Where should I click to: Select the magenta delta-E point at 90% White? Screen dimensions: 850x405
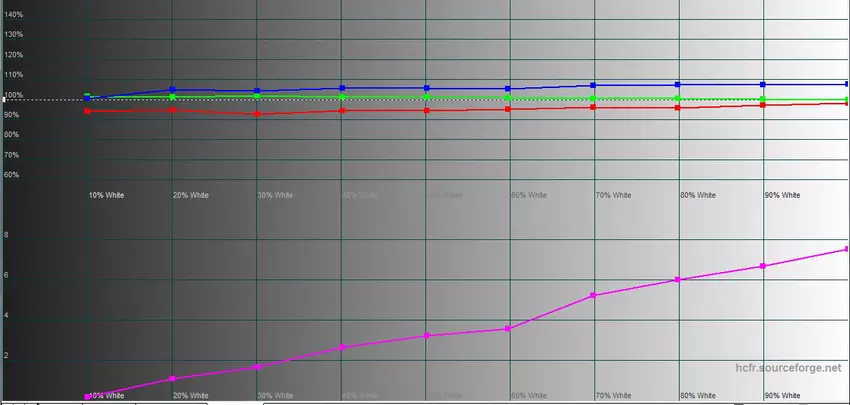tap(763, 266)
